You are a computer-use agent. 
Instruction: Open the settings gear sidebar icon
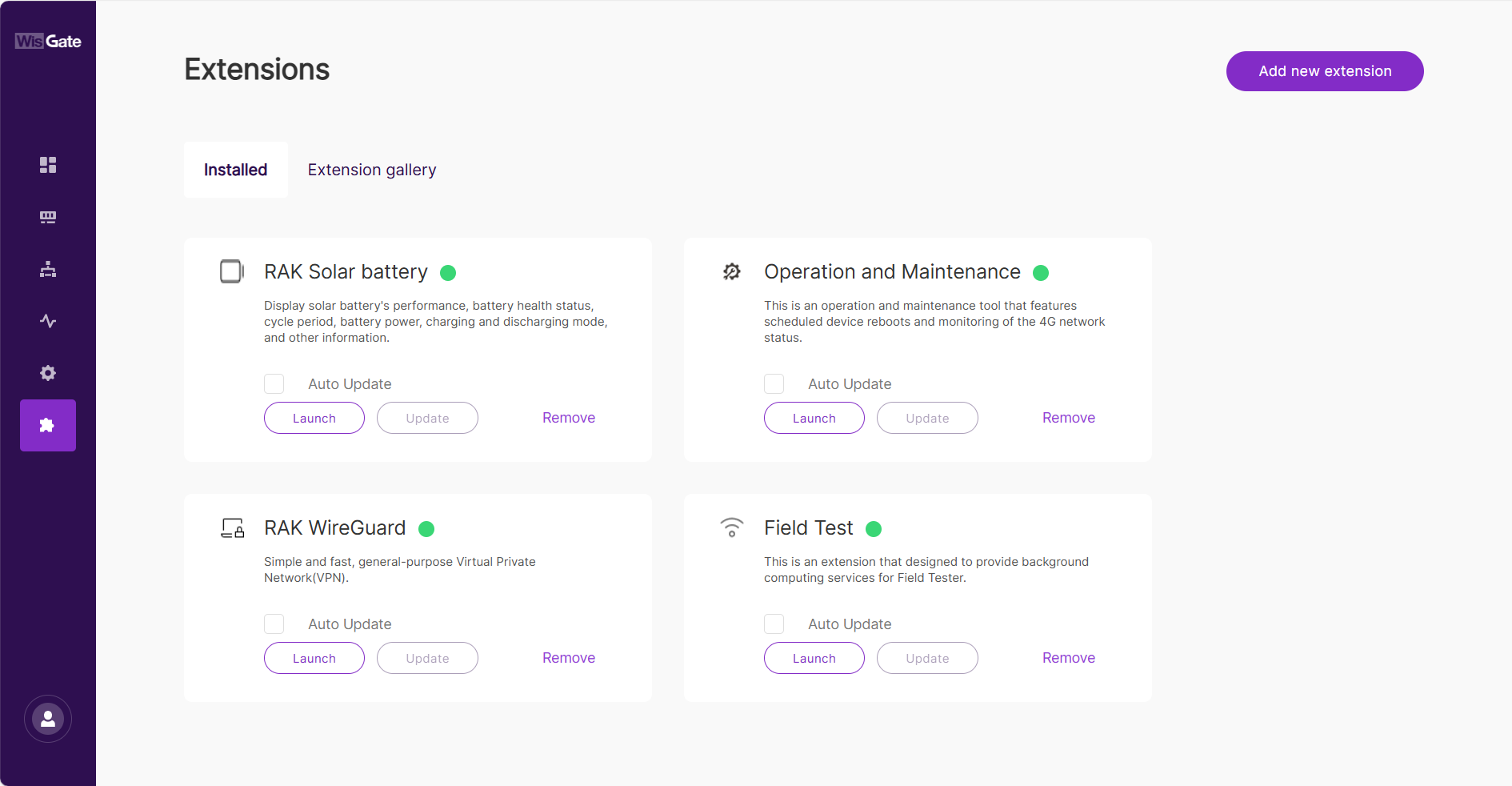pyautogui.click(x=48, y=373)
